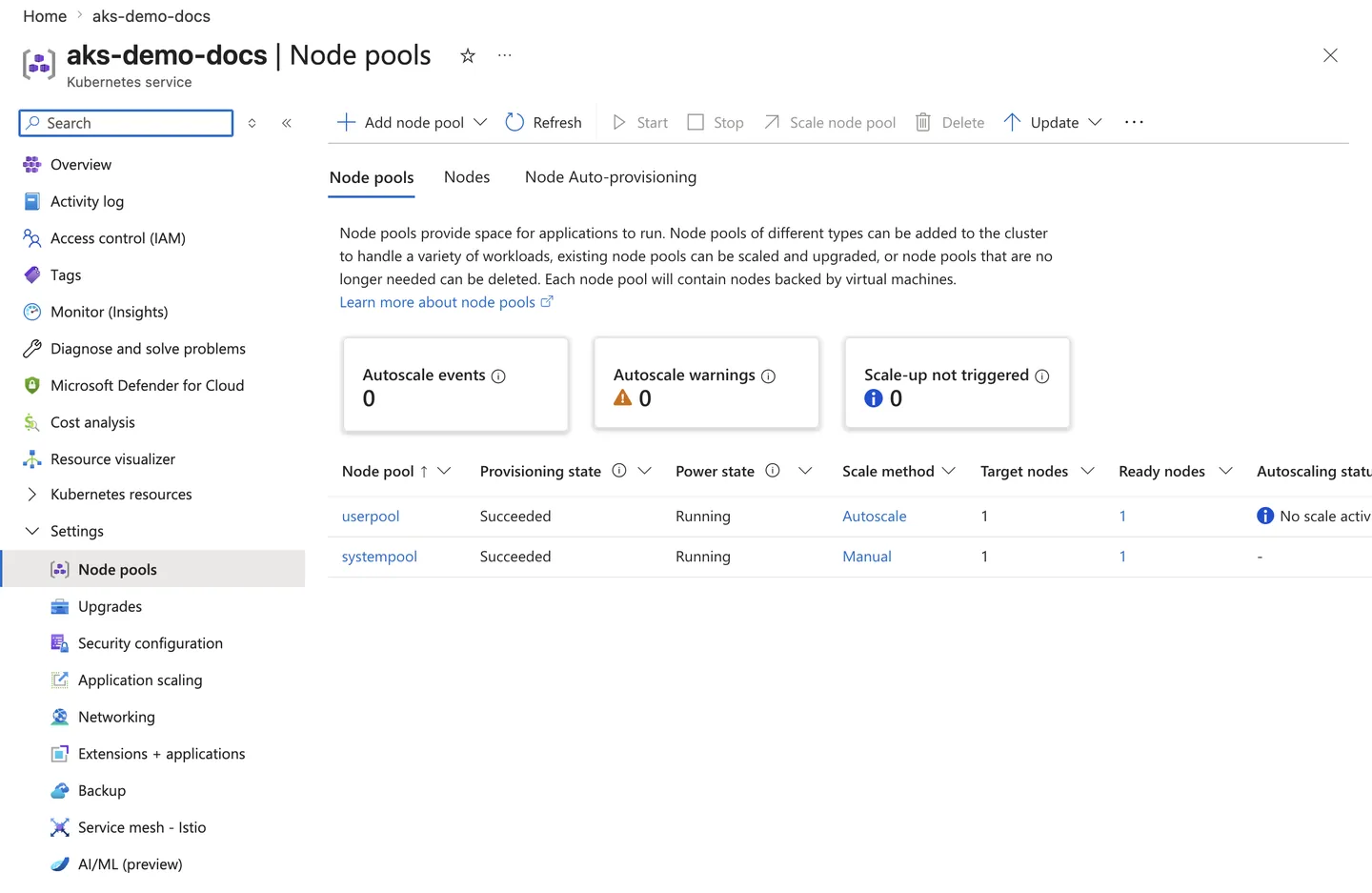Screen dimensions: 1372x893
Task: Switch to the Node Auto-provisioning tab
Action: (611, 177)
